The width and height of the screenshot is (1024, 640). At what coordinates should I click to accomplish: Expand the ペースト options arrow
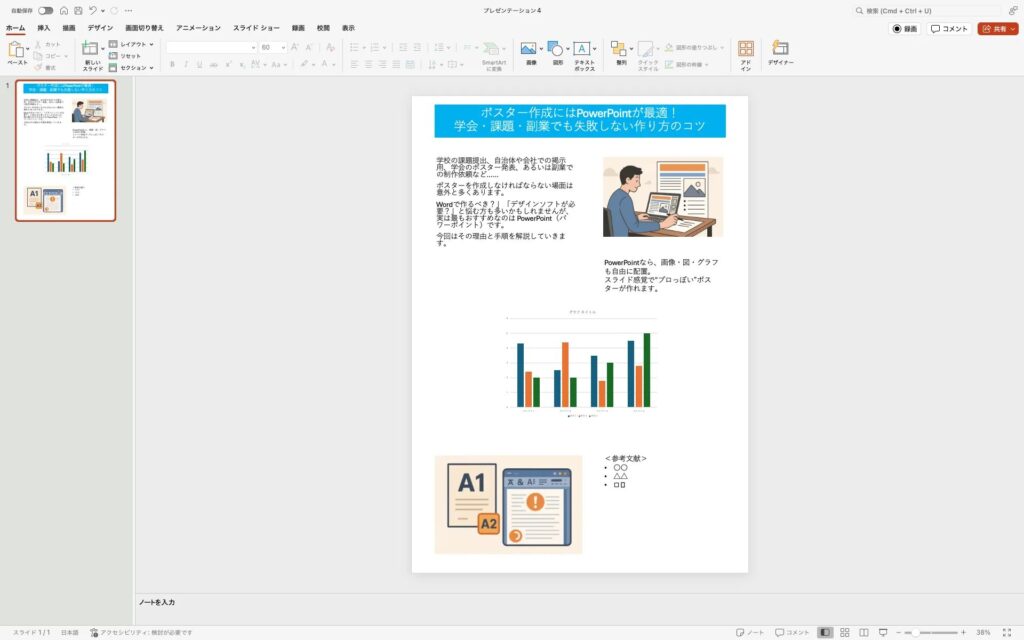point(27,49)
